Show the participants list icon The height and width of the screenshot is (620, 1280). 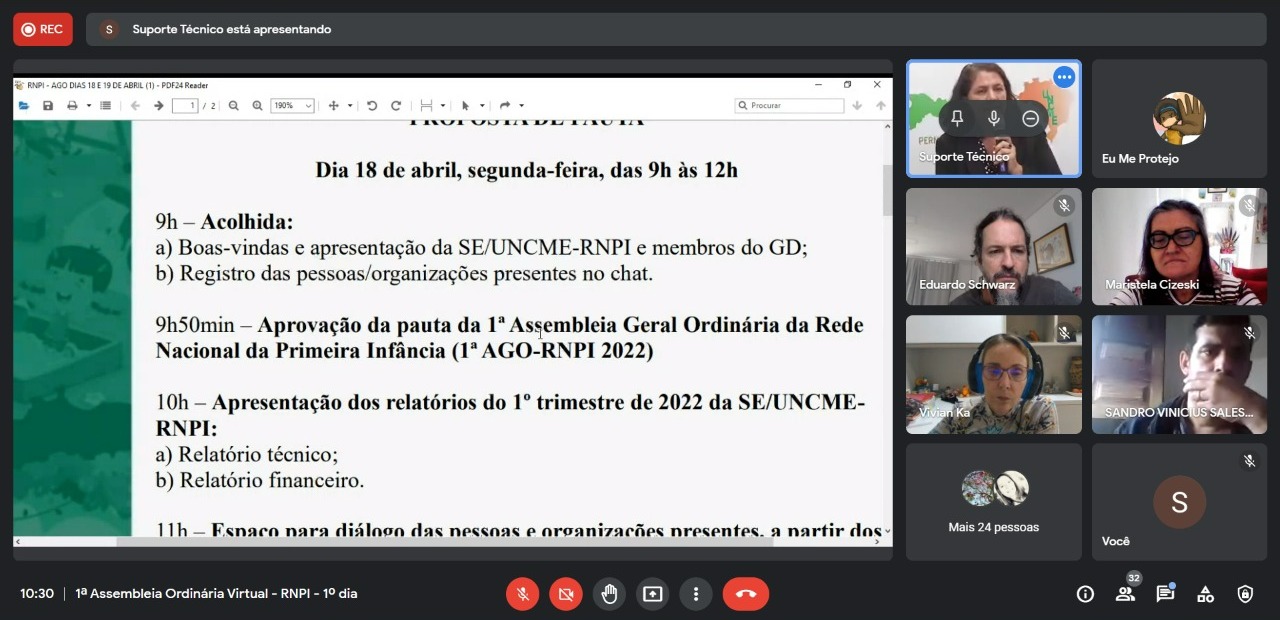click(1125, 594)
